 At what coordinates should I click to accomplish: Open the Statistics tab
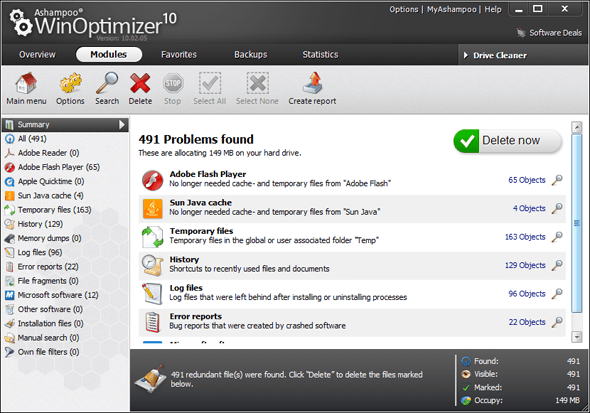pos(320,55)
